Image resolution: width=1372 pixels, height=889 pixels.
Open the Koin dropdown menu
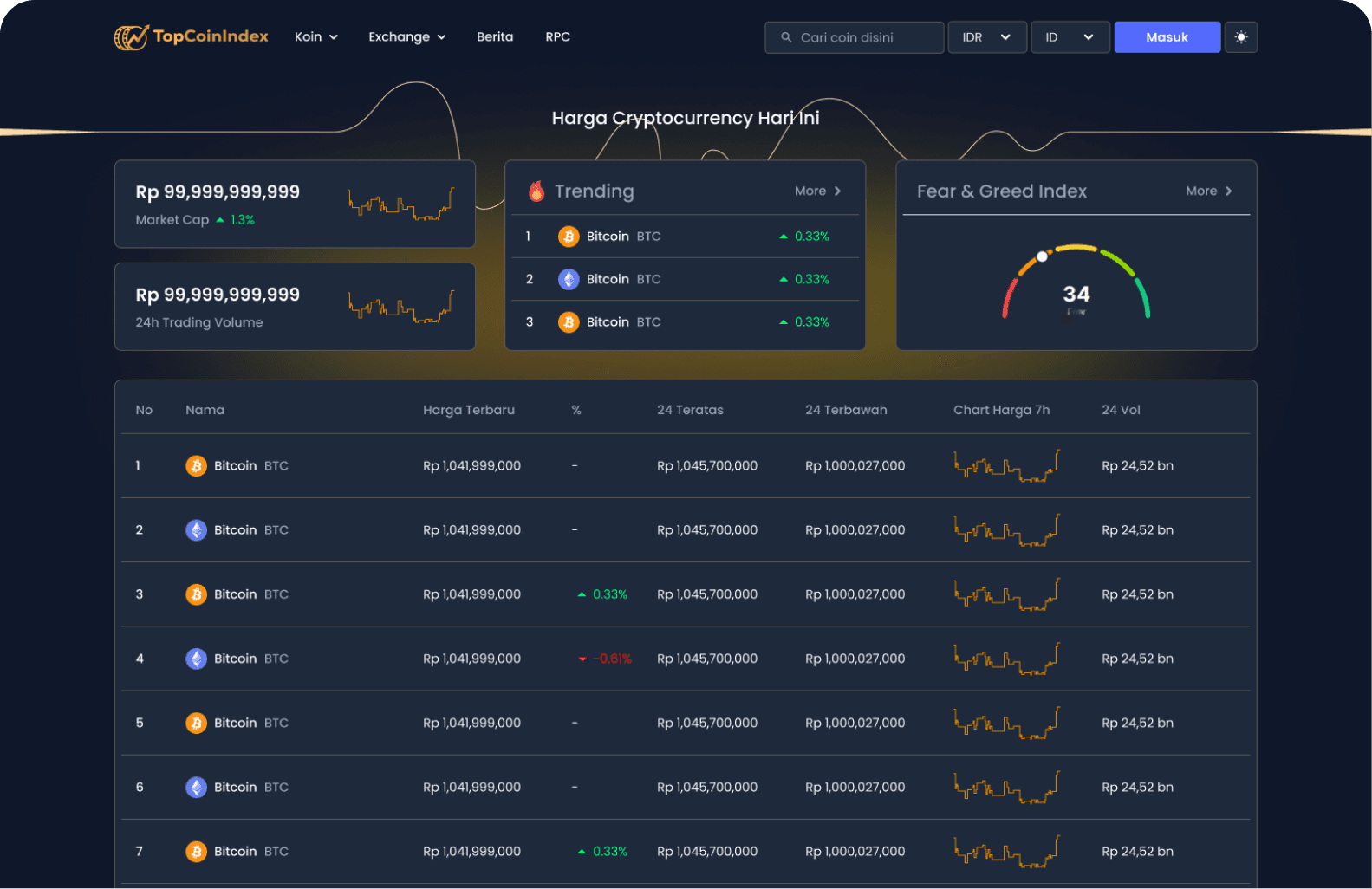pyautogui.click(x=315, y=37)
